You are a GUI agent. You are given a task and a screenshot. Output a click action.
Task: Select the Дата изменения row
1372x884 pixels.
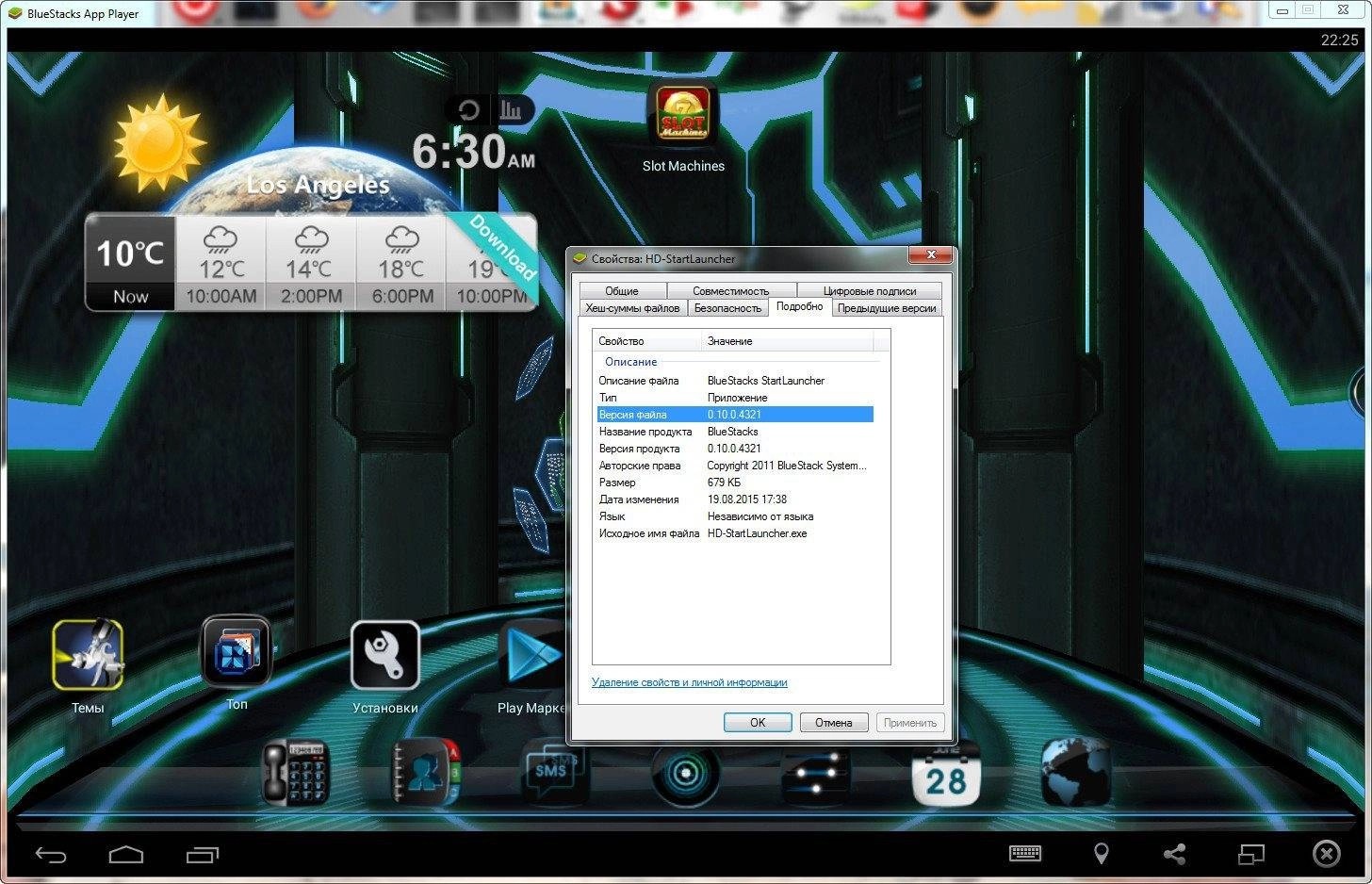735,499
